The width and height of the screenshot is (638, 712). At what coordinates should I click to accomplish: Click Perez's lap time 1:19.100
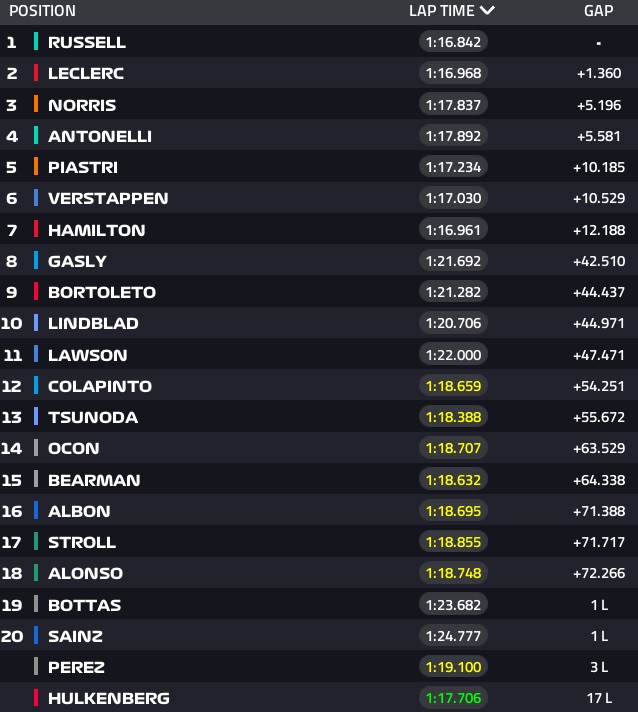(x=453, y=667)
